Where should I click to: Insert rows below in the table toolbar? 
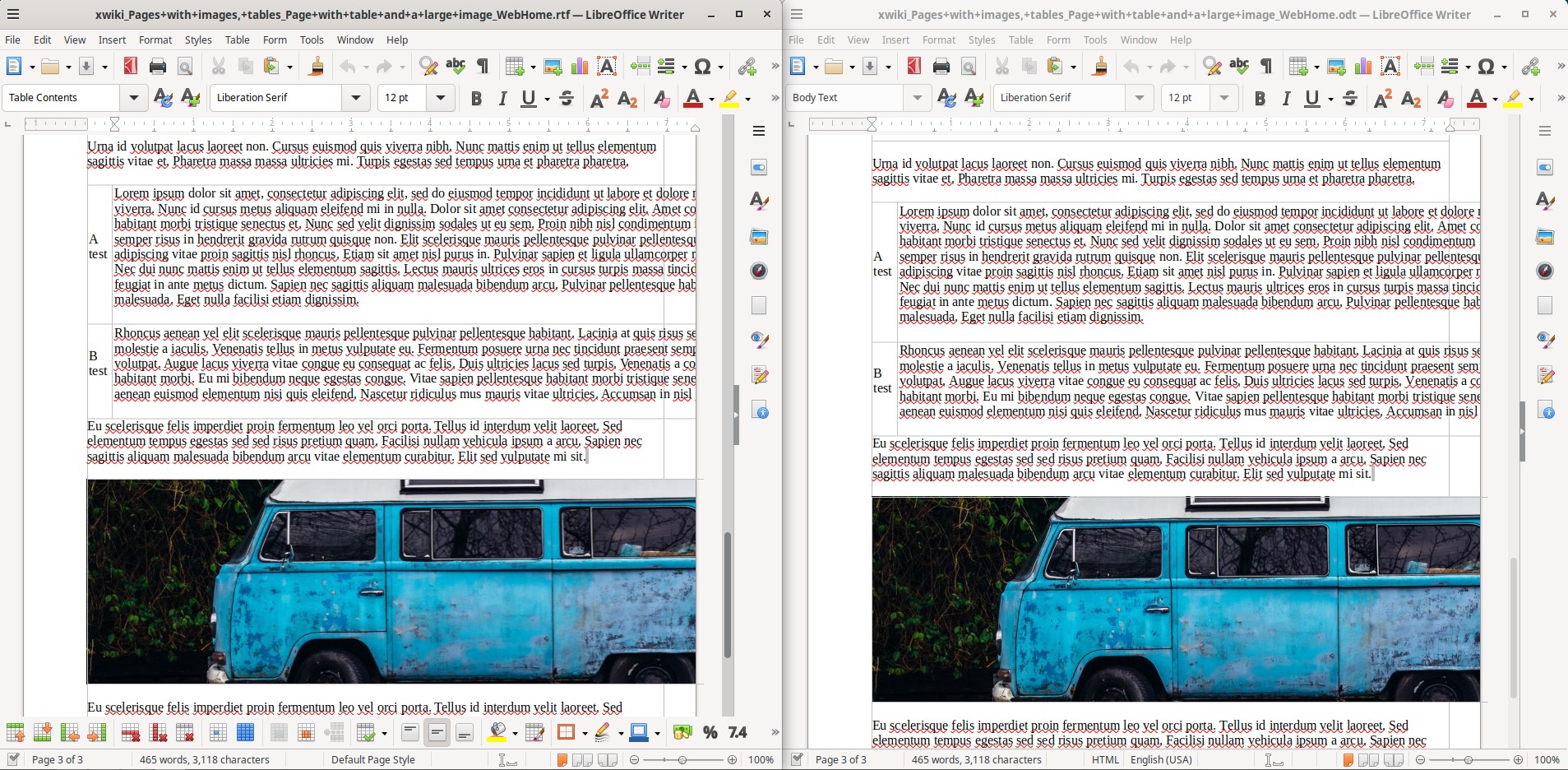coord(43,732)
